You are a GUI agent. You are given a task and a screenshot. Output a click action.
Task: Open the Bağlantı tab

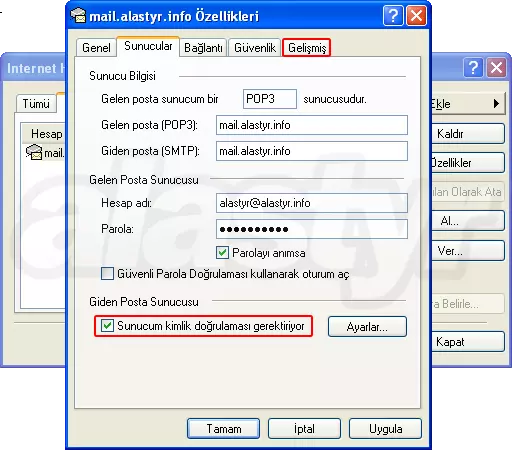[203, 48]
